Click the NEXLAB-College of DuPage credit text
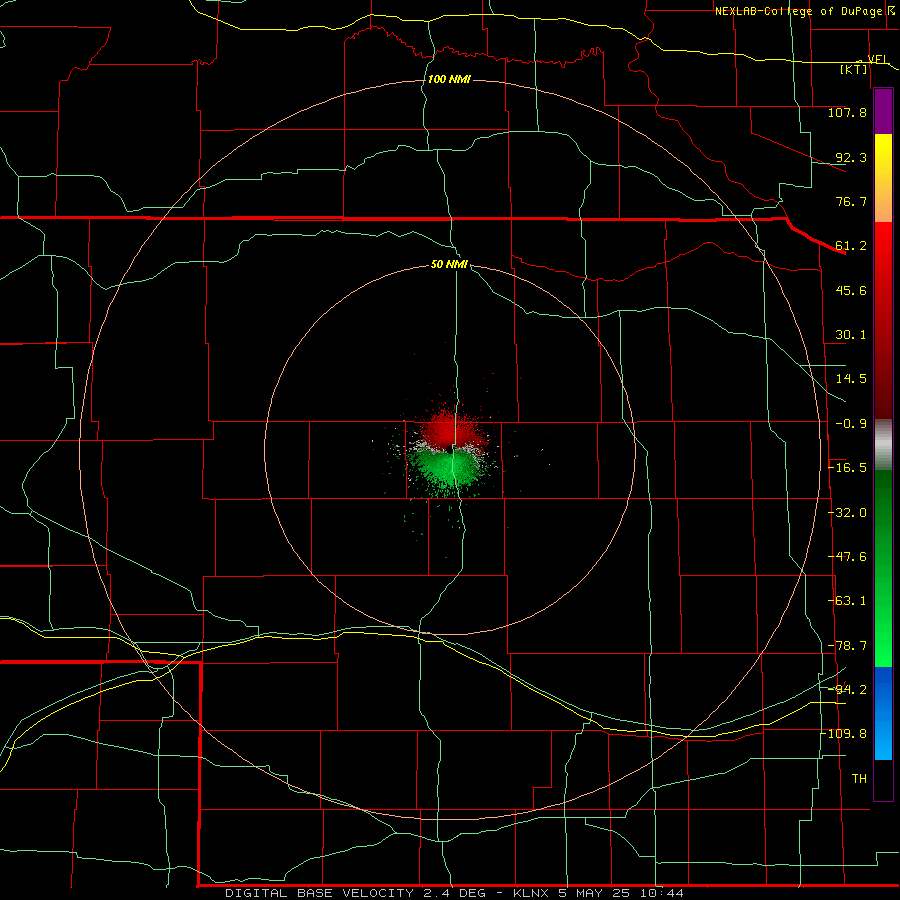The height and width of the screenshot is (900, 900). (798, 11)
